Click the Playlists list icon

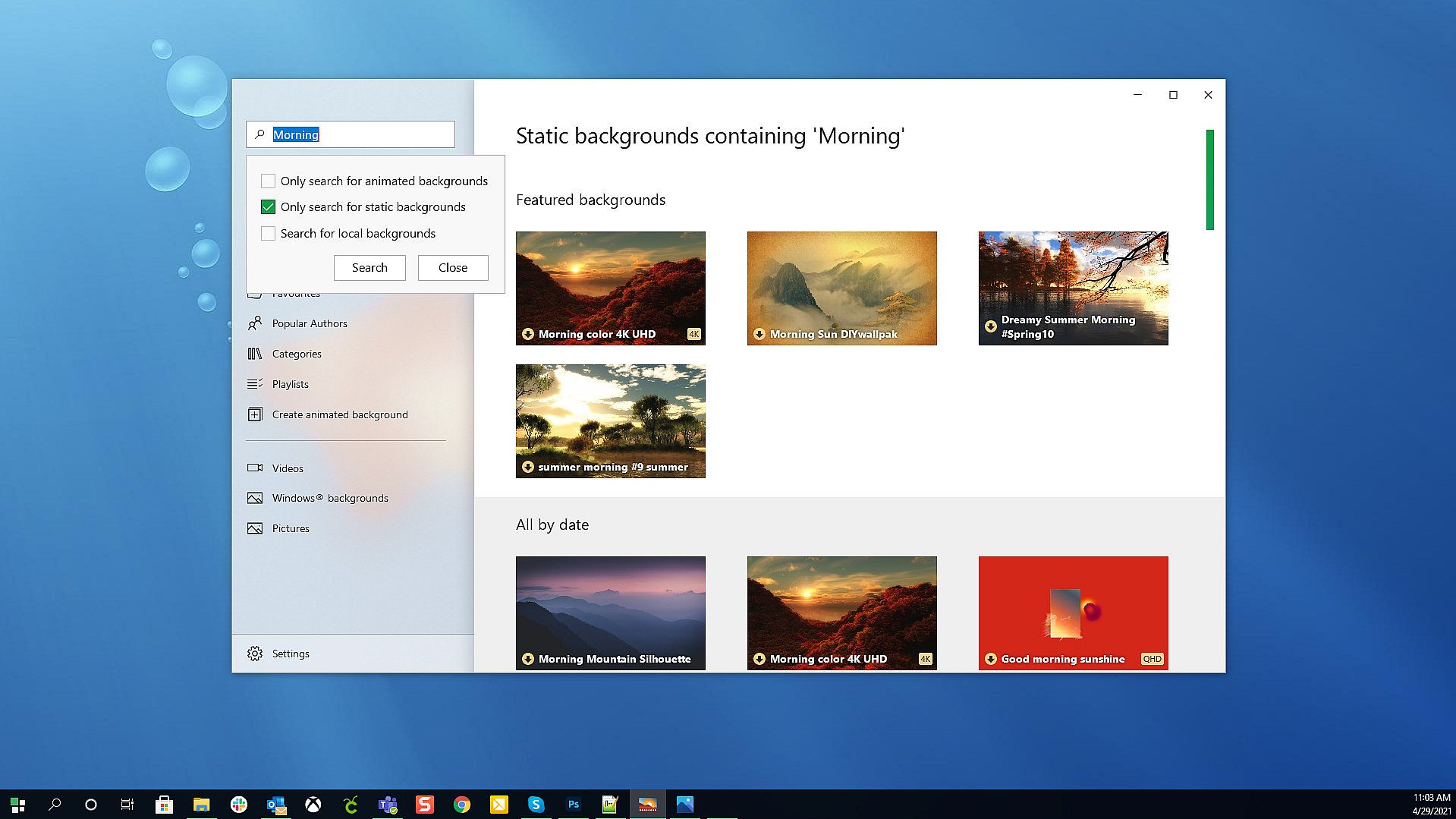click(x=255, y=384)
